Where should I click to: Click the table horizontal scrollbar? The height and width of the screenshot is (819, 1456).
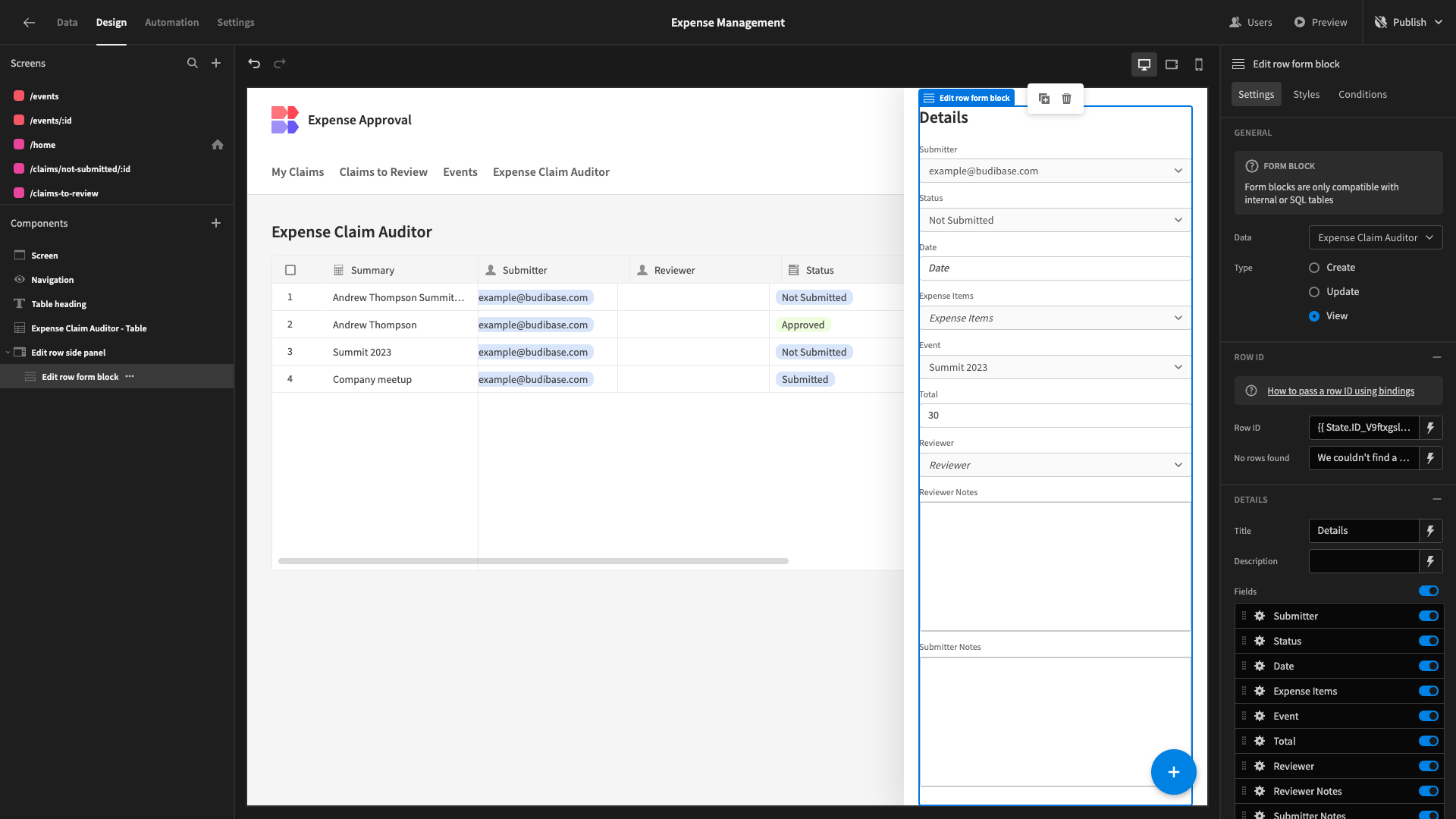pos(533,561)
